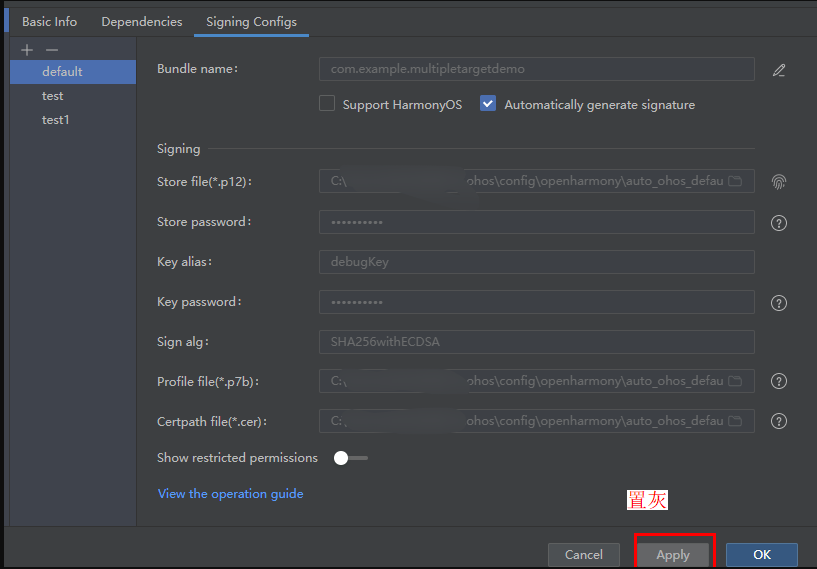Click the Key password field

point(537,302)
